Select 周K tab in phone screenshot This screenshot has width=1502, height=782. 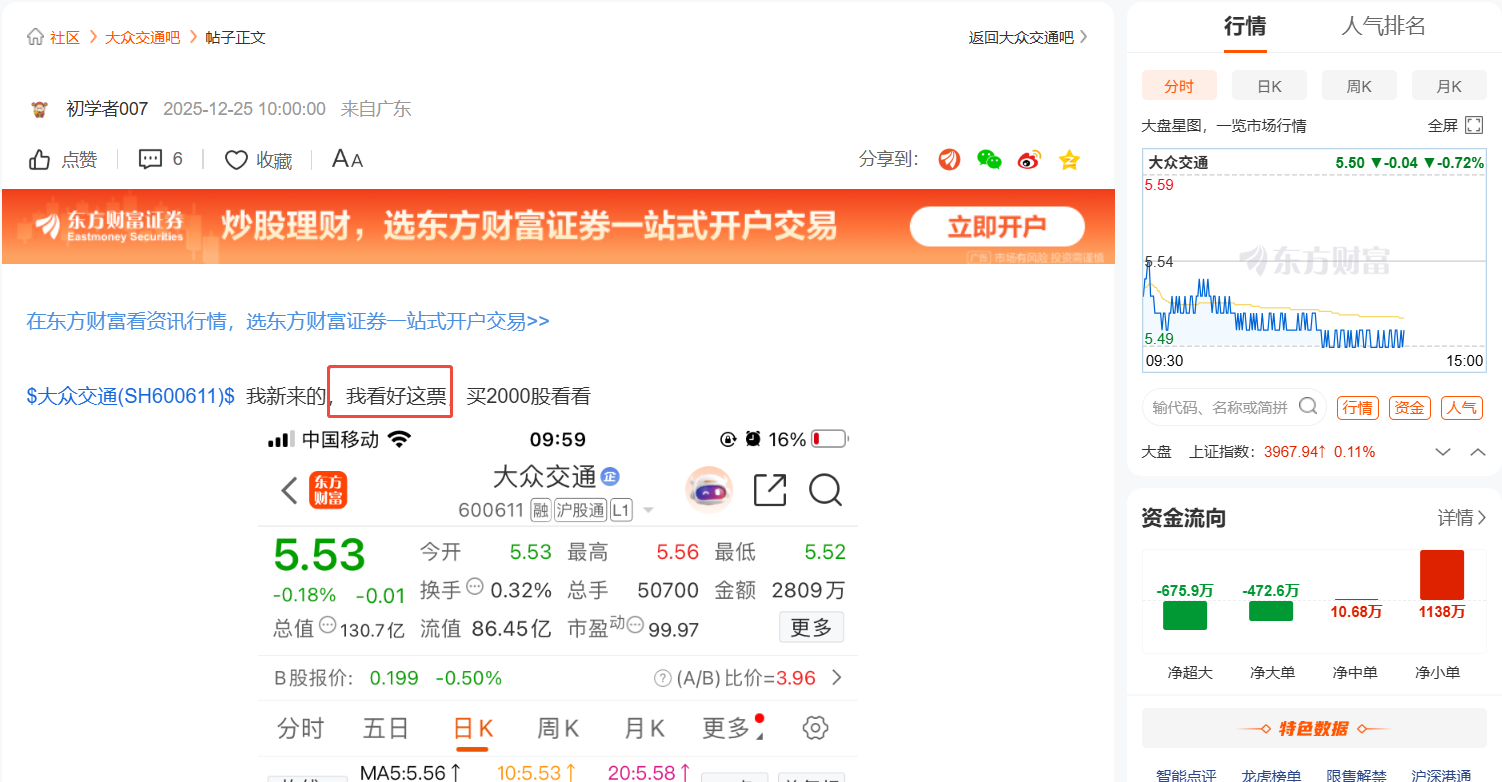[x=558, y=728]
